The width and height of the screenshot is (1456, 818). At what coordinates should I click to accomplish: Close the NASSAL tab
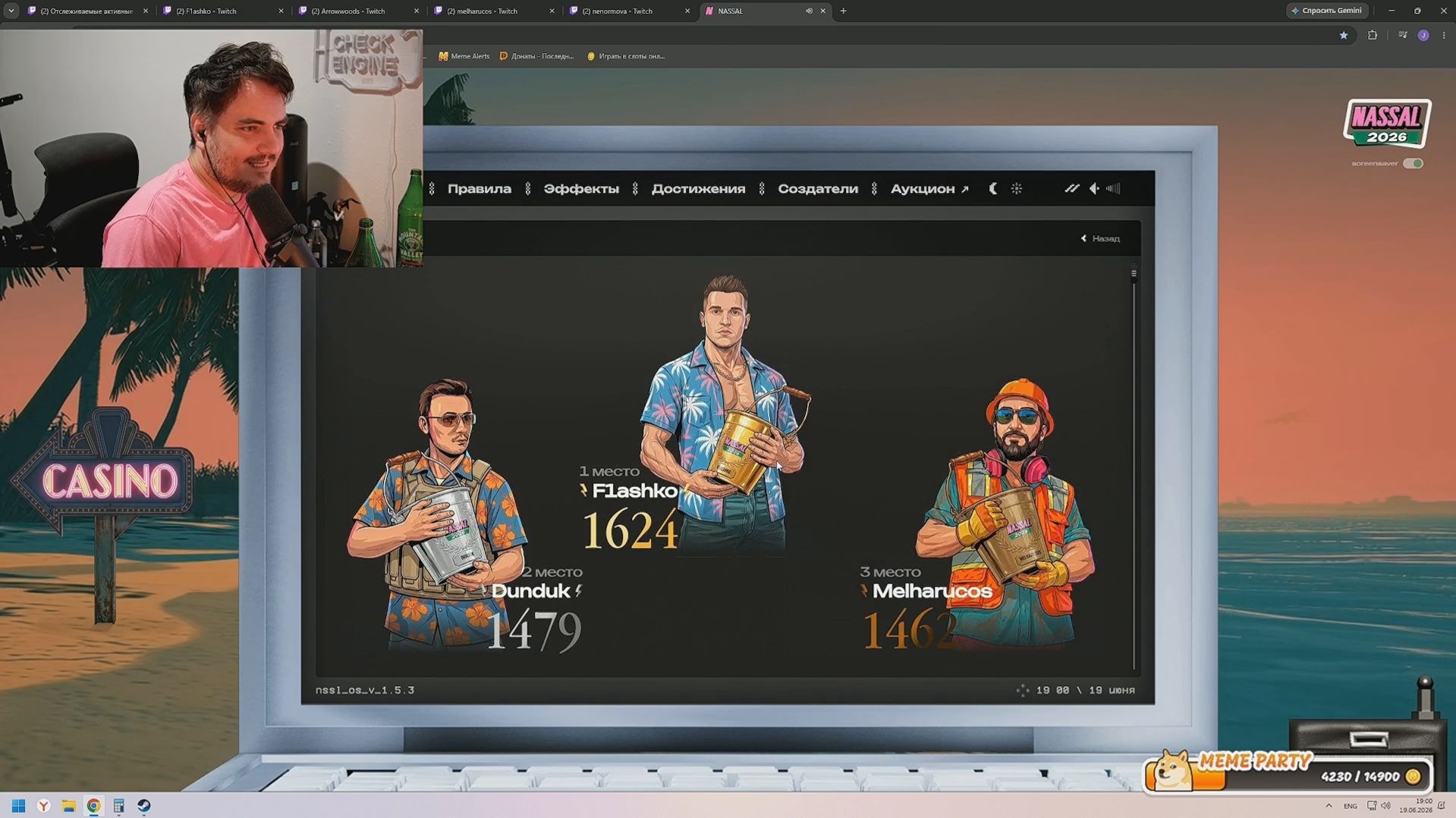822,11
